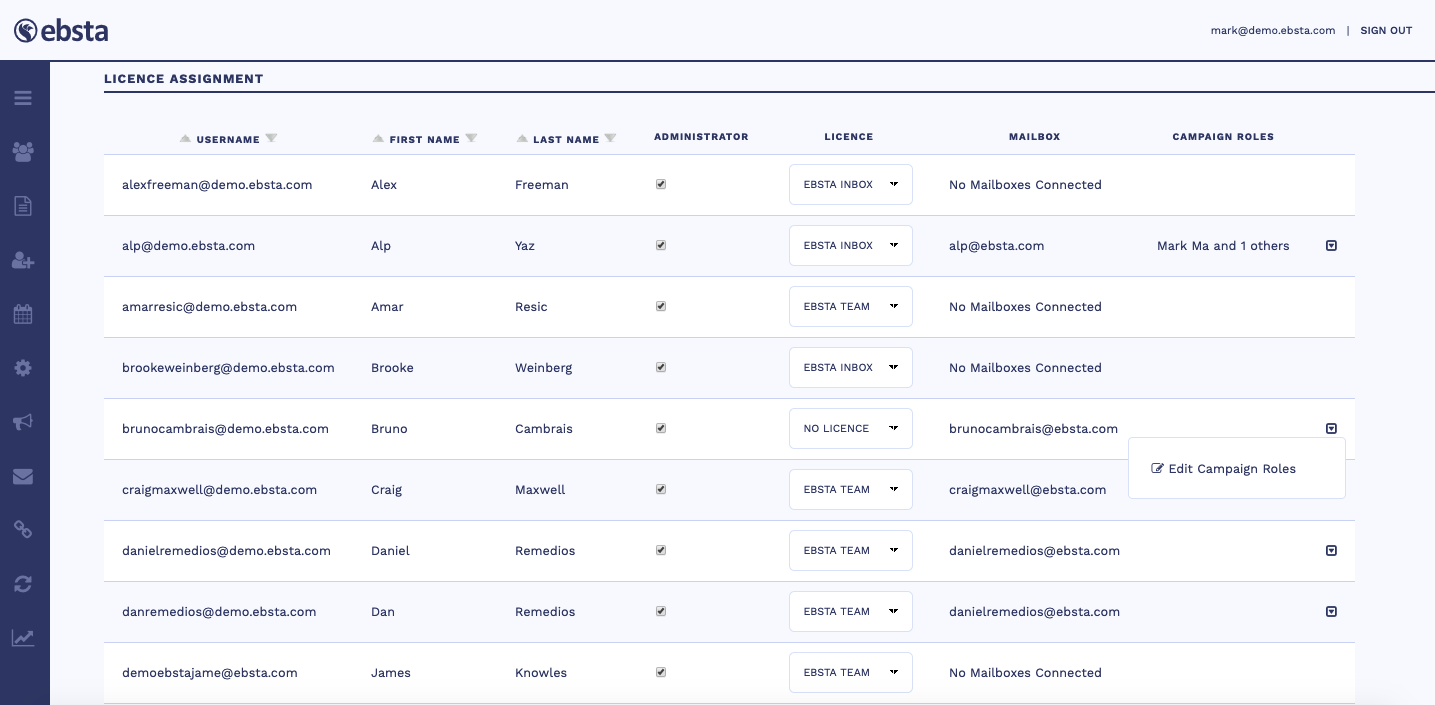Click the SIGN OUT link
The height and width of the screenshot is (705, 1435).
pos(1386,31)
